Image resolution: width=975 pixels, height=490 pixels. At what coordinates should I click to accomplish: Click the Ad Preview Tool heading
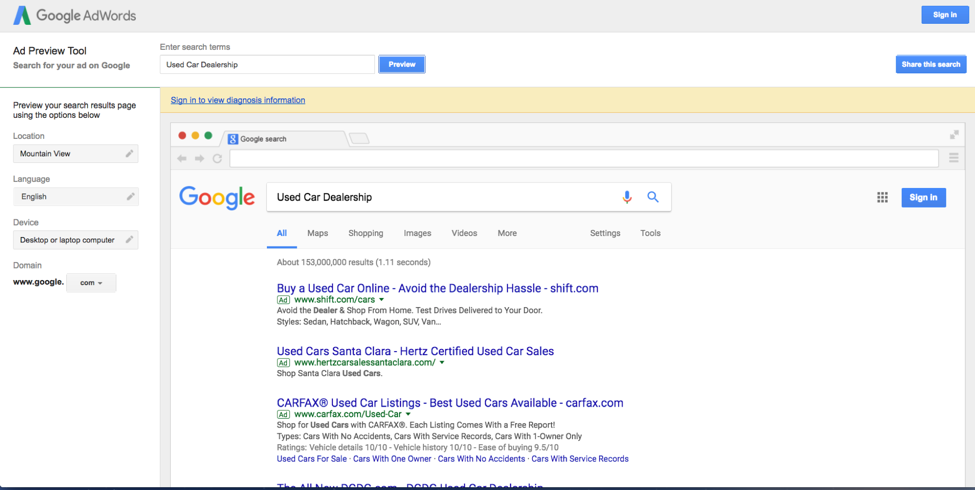click(50, 51)
